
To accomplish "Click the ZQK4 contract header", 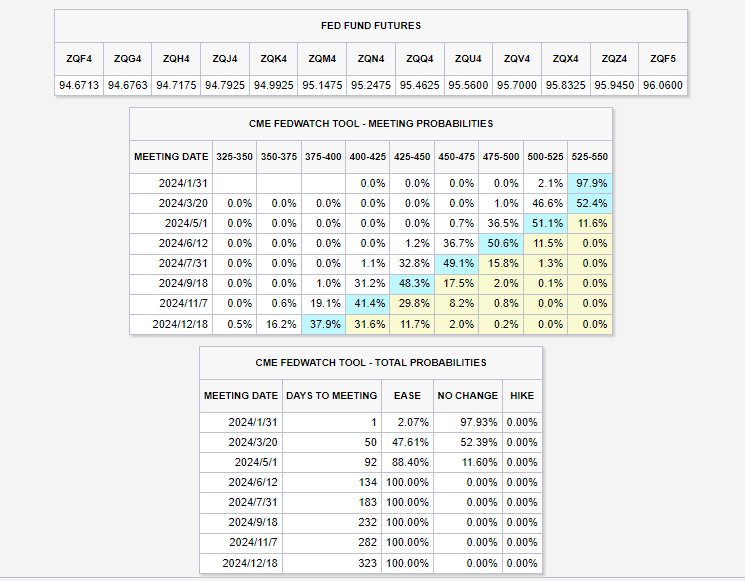I will (x=274, y=59).
